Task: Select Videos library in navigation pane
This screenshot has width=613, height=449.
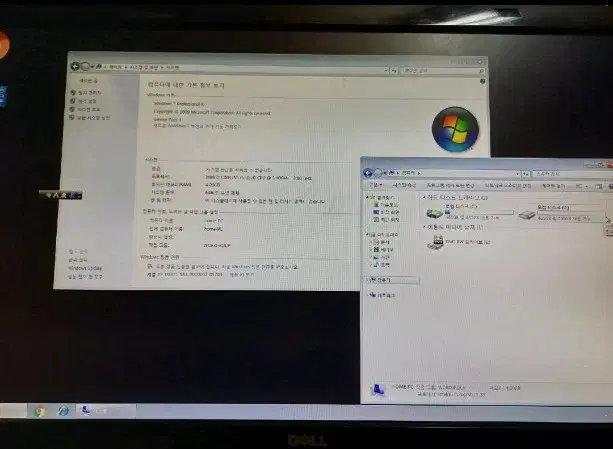Action: 383,250
